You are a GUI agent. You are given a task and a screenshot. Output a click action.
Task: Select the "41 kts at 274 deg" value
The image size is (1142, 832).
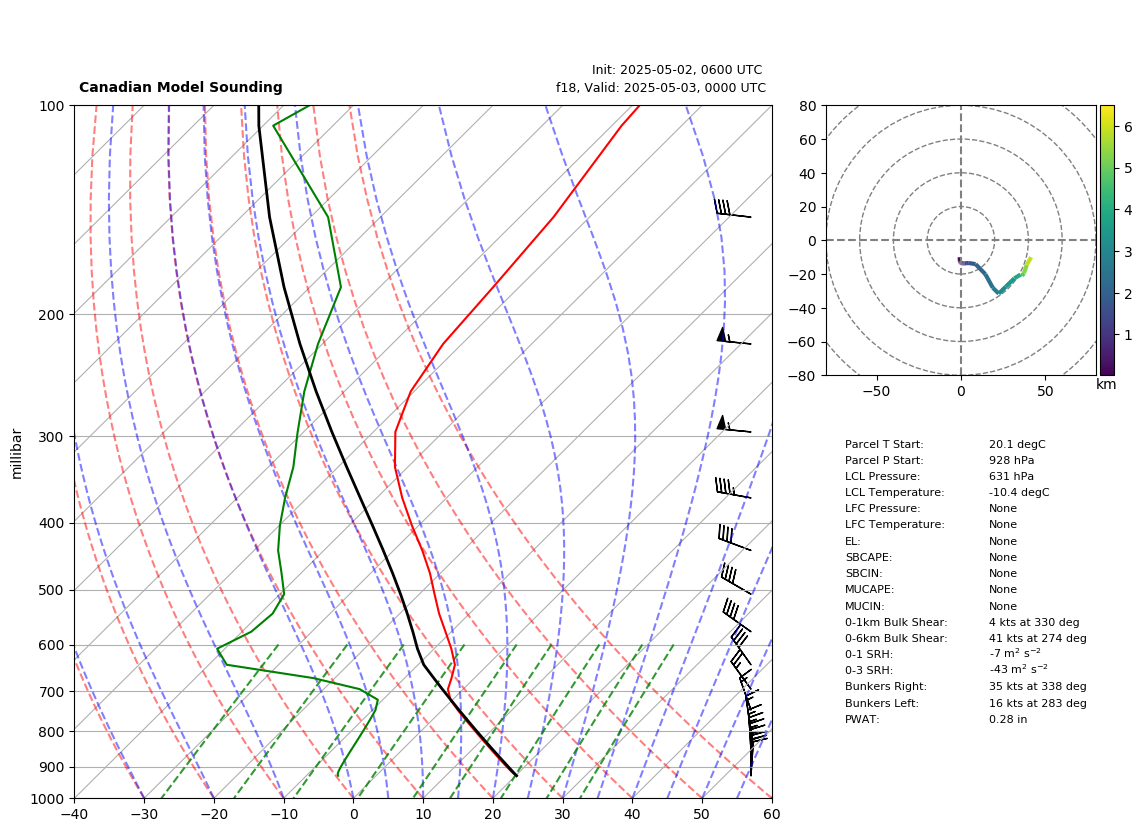pos(1038,638)
